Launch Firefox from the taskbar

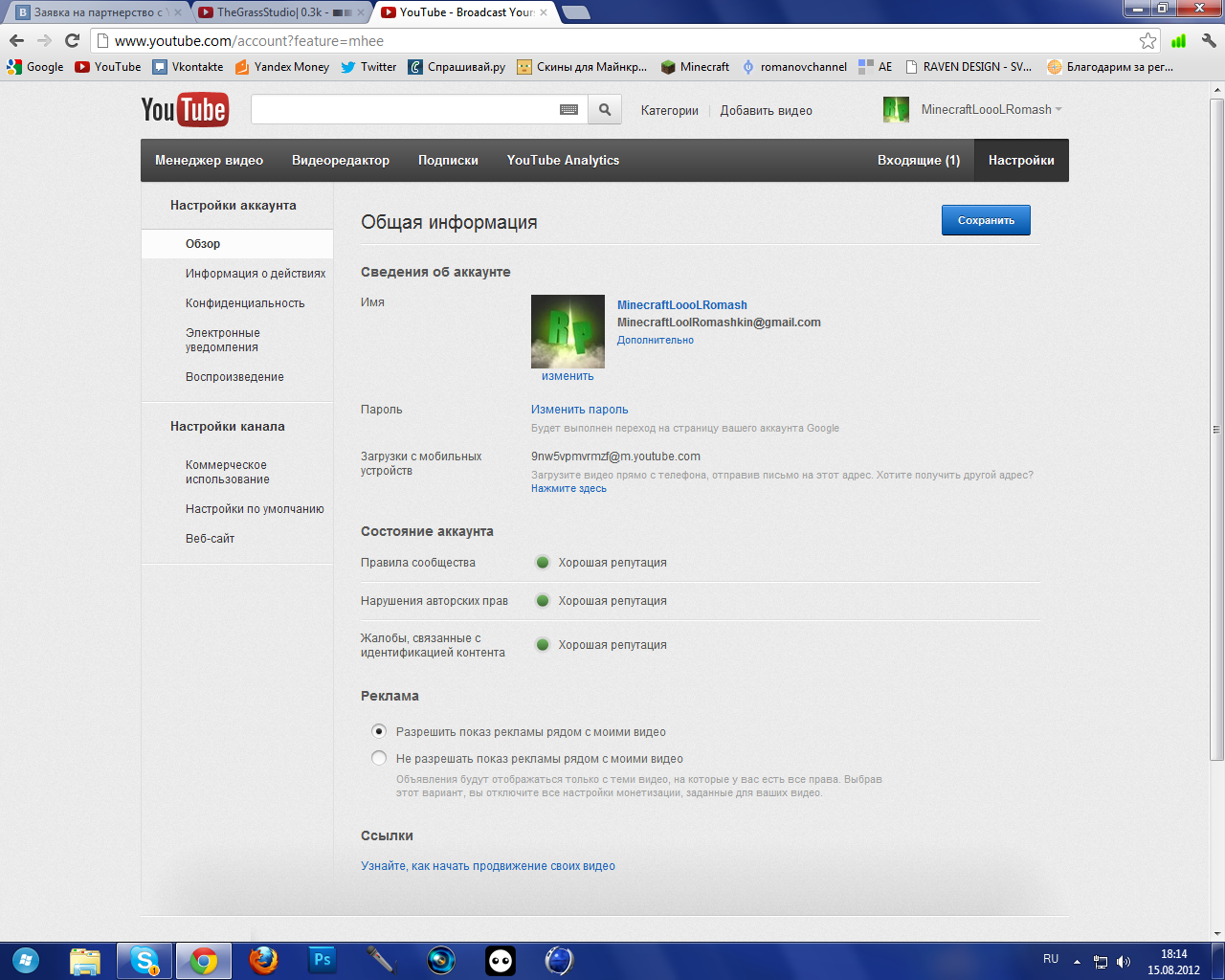pyautogui.click(x=263, y=960)
